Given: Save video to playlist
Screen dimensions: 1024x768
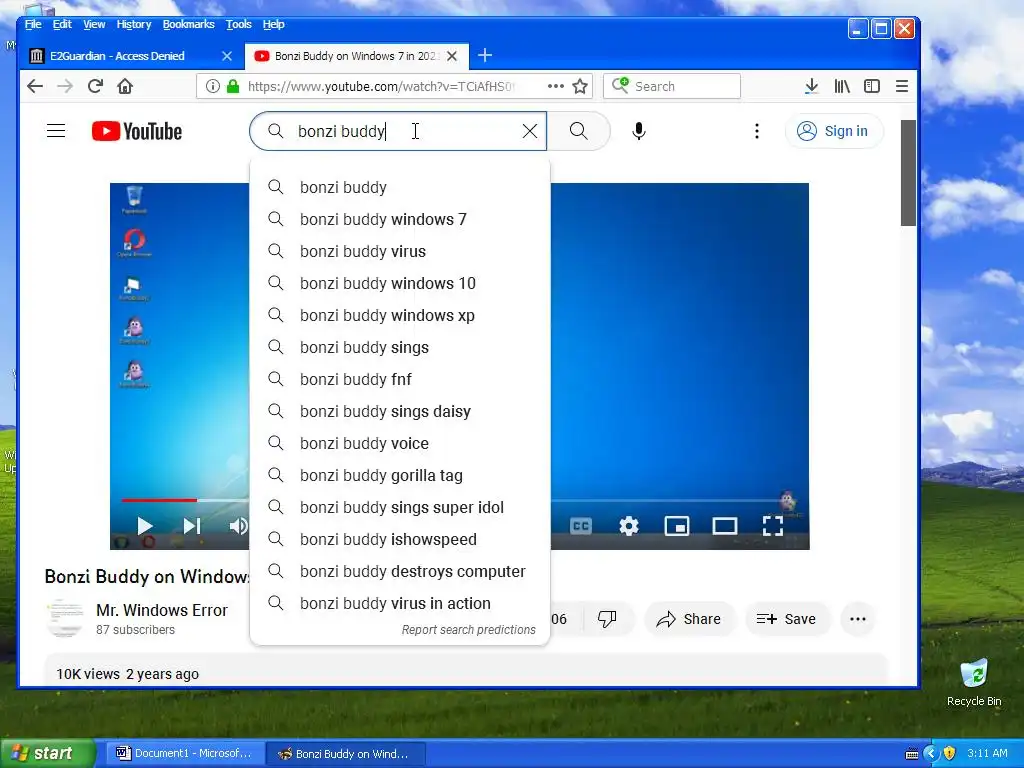Looking at the screenshot, I should [x=787, y=619].
